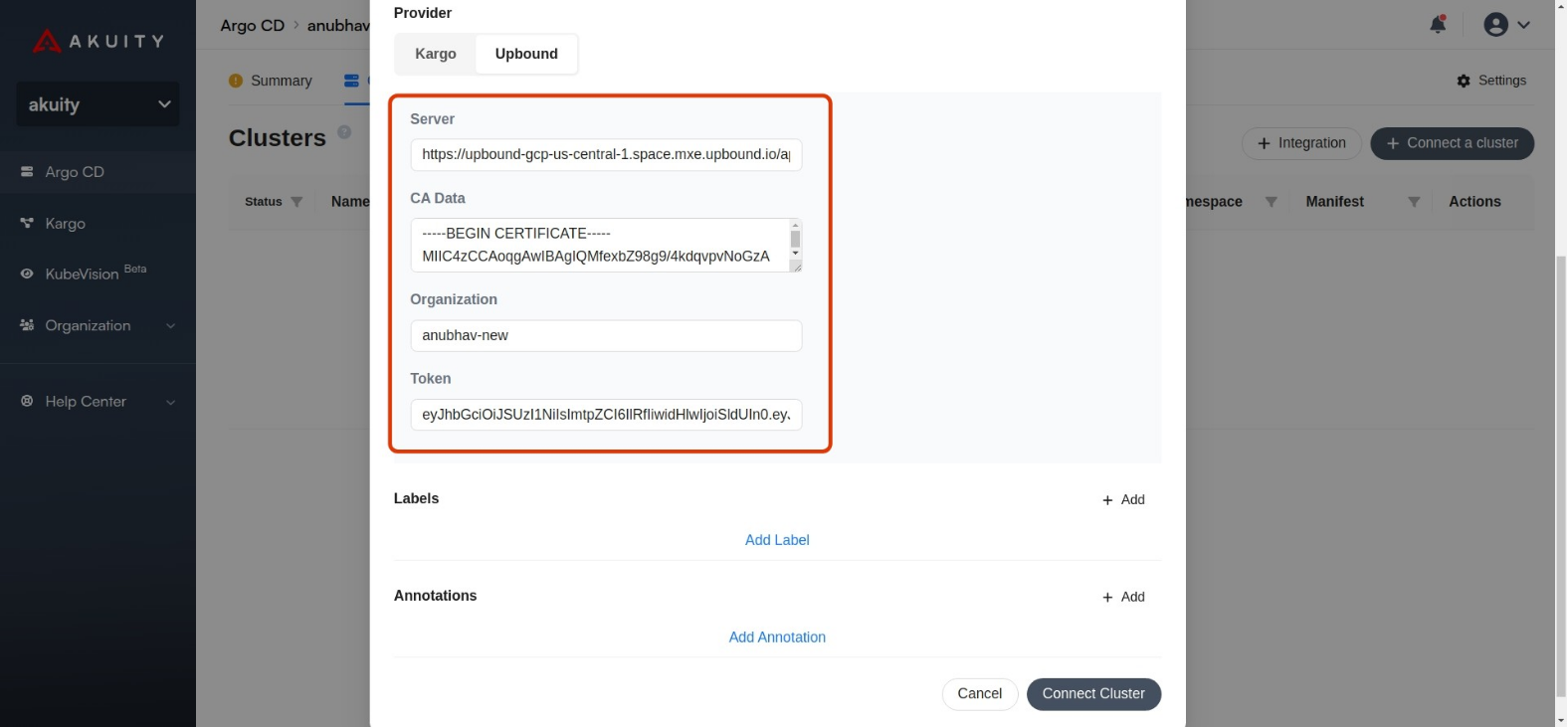Open Argo CD in the sidebar
Image resolution: width=1568 pixels, height=727 pixels.
tap(98, 172)
